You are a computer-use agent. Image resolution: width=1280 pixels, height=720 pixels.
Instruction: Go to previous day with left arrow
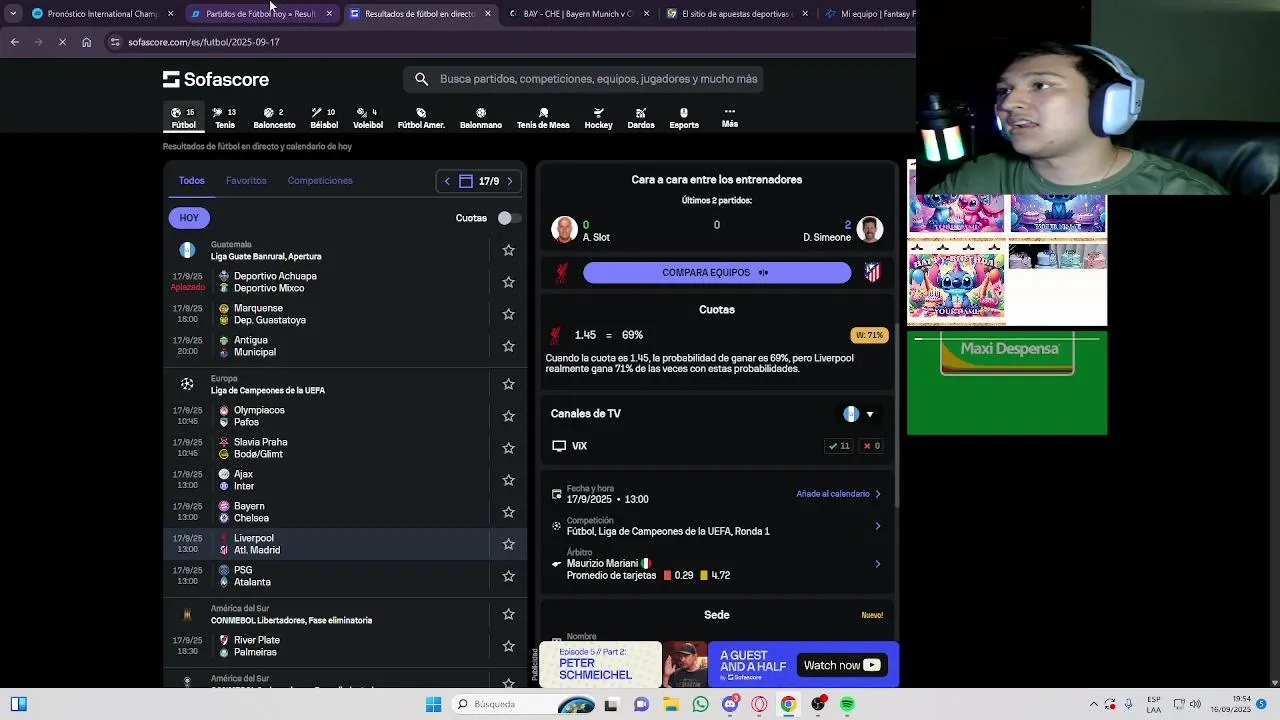[447, 181]
